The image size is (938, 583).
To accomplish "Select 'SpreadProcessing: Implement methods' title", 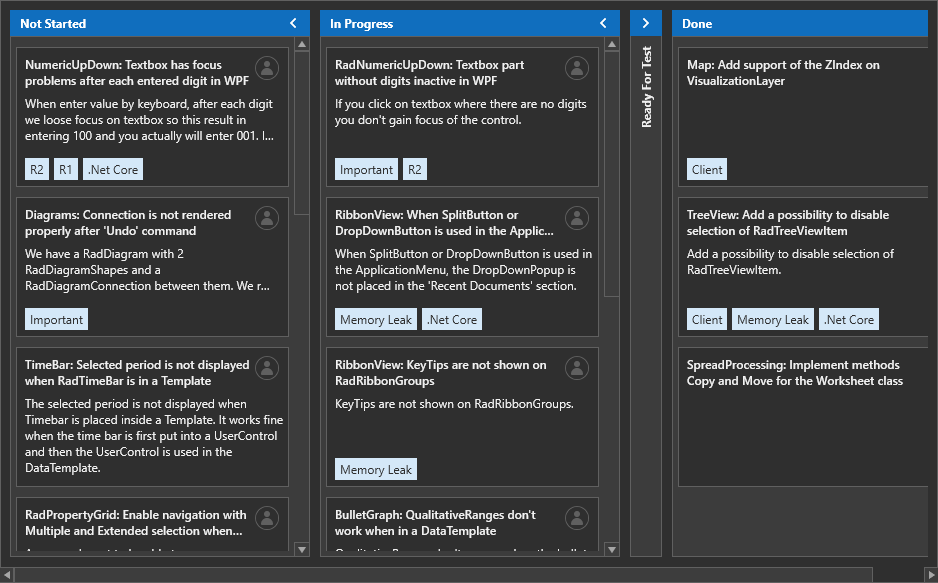I will pos(794,373).
